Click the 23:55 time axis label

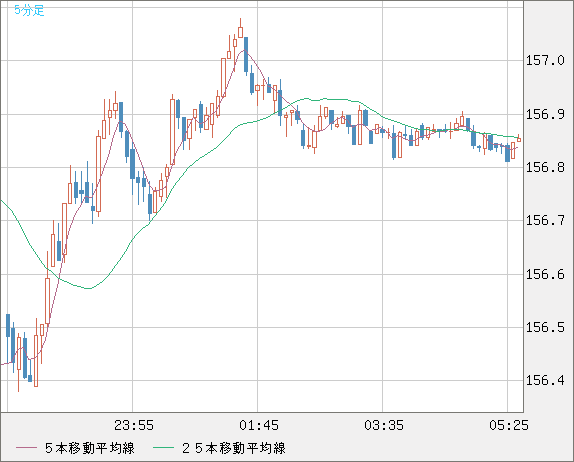(x=134, y=425)
